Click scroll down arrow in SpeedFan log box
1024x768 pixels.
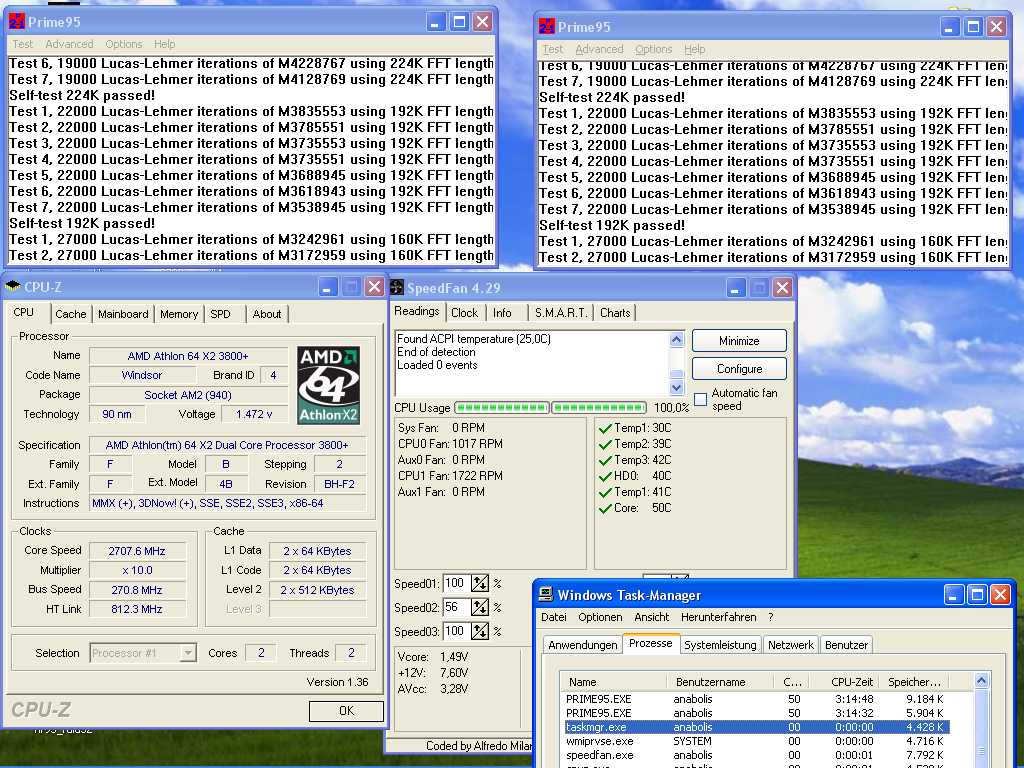677,387
